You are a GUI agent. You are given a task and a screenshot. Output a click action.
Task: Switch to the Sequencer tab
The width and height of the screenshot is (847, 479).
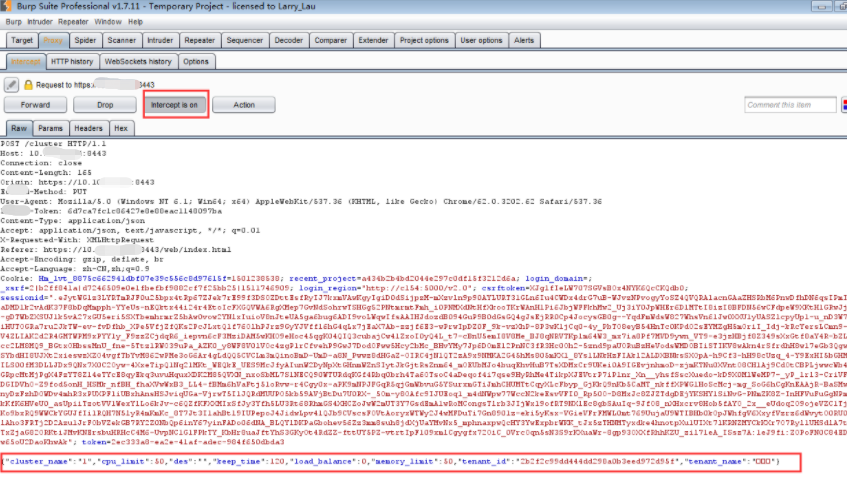(x=244, y=41)
